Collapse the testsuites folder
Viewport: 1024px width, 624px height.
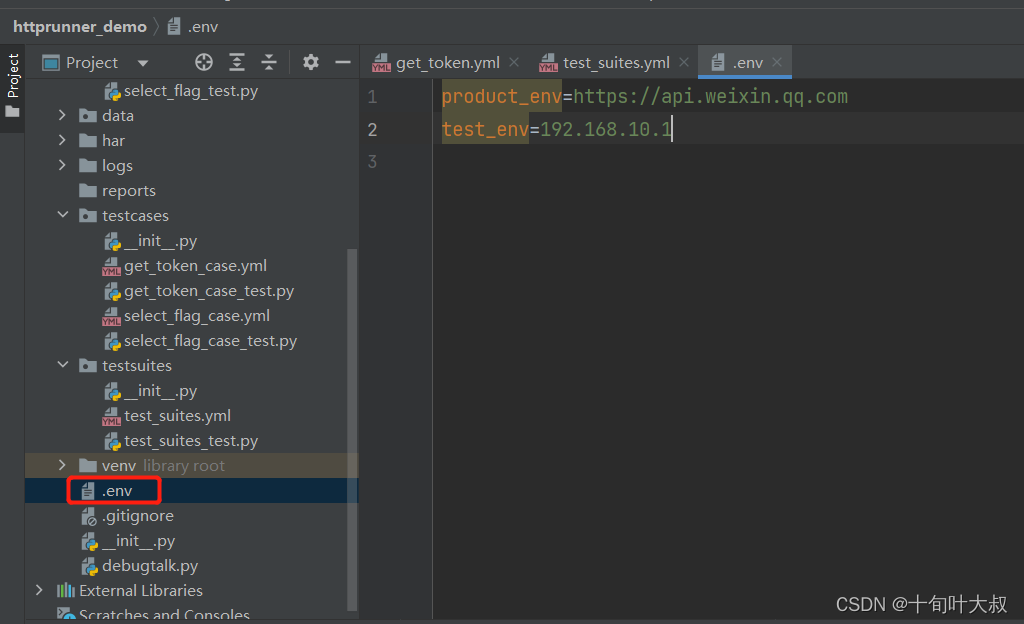pyautogui.click(x=63, y=365)
